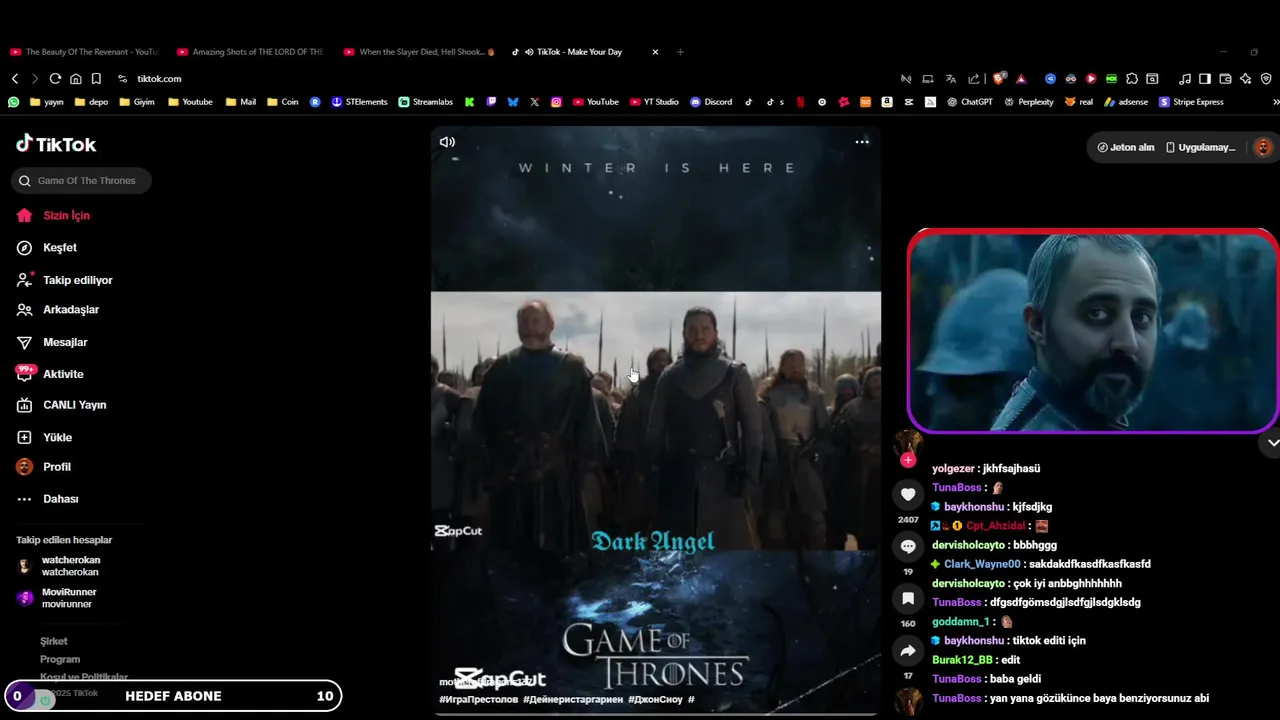Viewport: 1280px width, 720px height.
Task: Open the Leo AI sparkle icon
Action: [x=1246, y=79]
